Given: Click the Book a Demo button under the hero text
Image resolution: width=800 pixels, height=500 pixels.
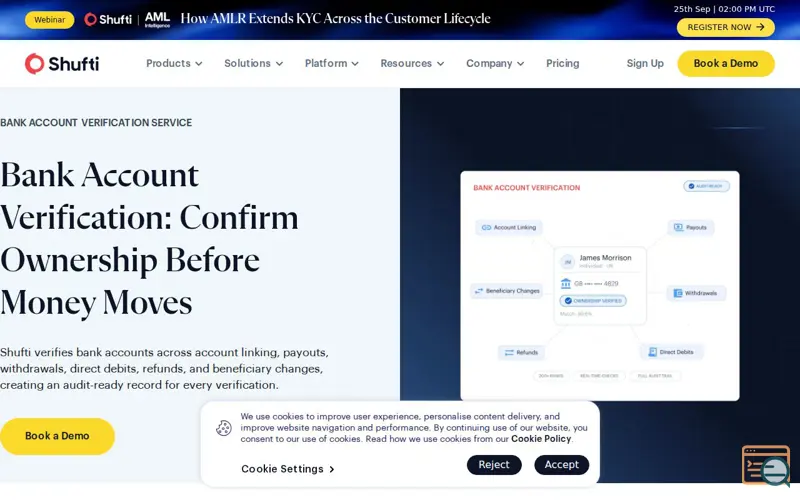Looking at the screenshot, I should 57,436.
